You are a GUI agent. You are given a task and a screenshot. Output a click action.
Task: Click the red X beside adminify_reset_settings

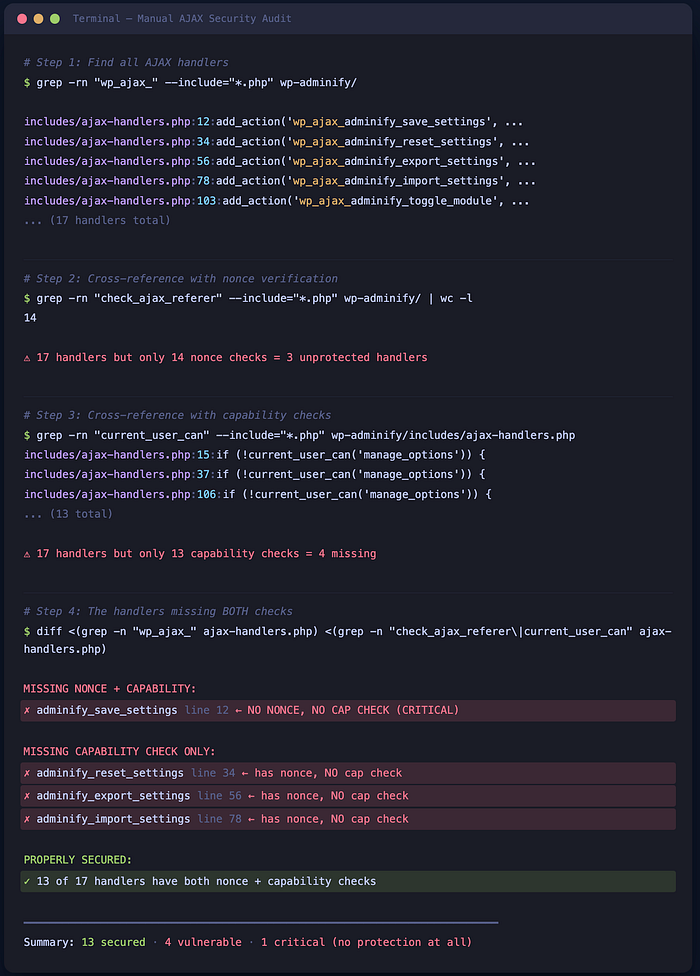coord(27,773)
